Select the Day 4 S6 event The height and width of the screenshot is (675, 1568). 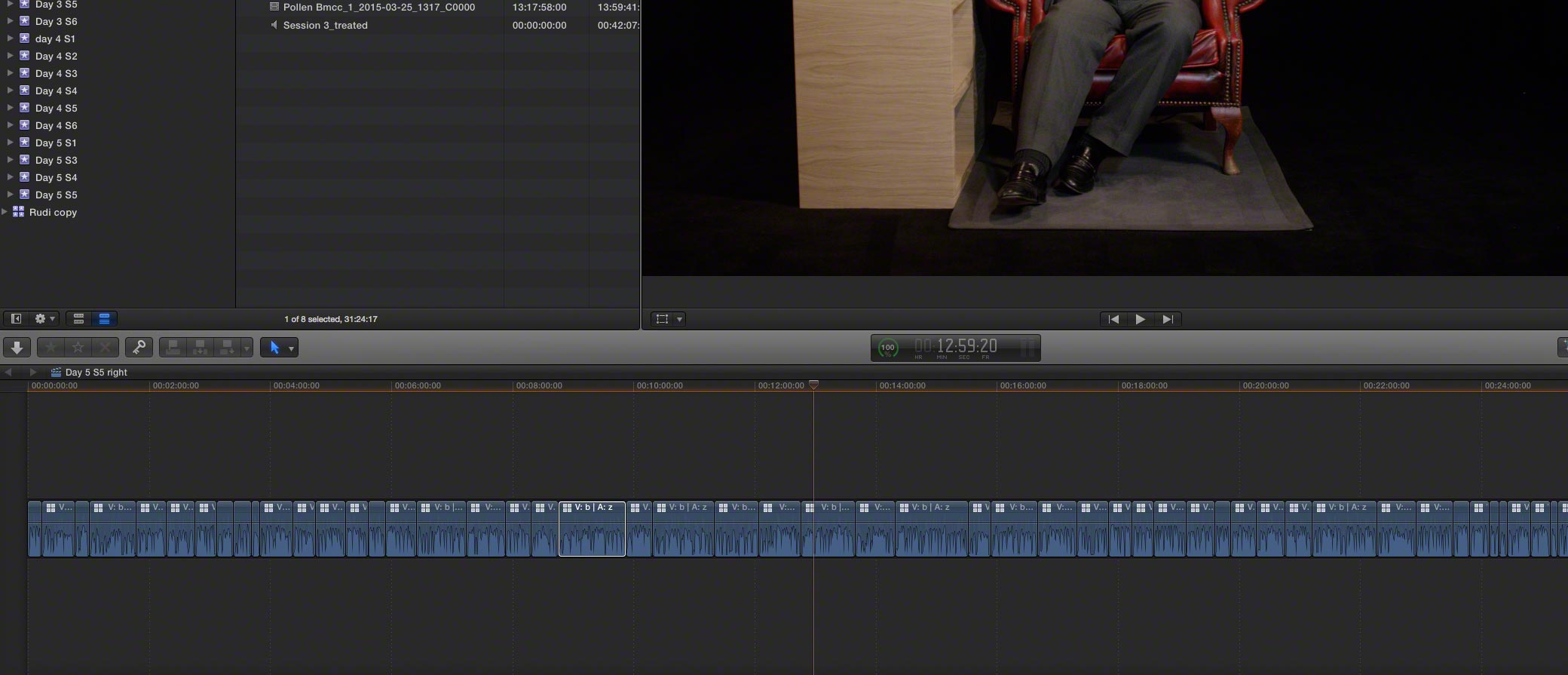[56, 125]
